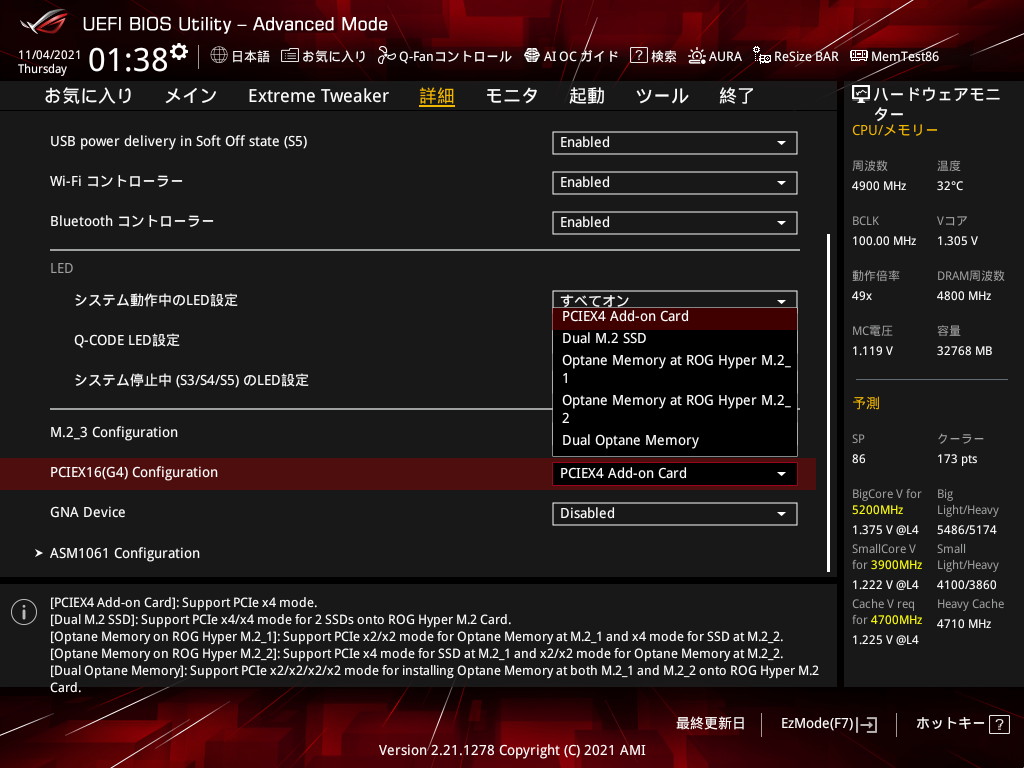This screenshot has width=1024, height=768.
Task: Select Q-CODE LED設定 row
Action: pyautogui.click(x=127, y=340)
